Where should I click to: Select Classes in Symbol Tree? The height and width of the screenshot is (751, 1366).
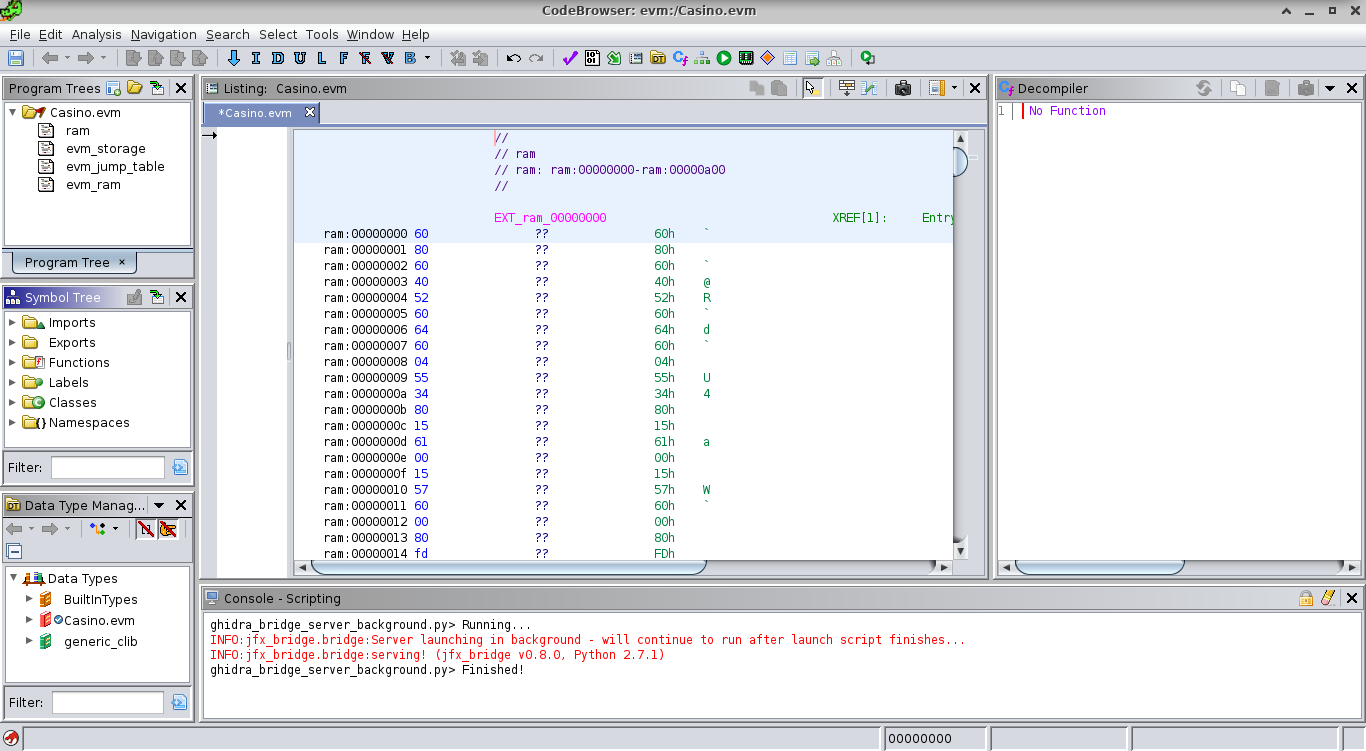73,402
